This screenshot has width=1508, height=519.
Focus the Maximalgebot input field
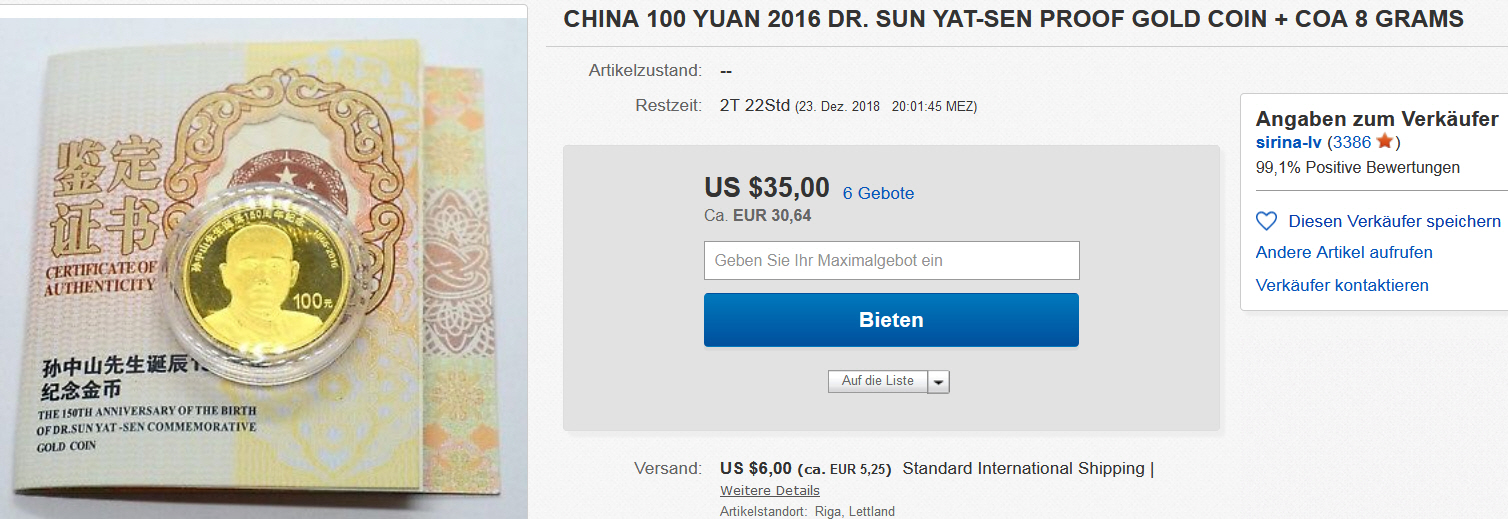tap(891, 260)
